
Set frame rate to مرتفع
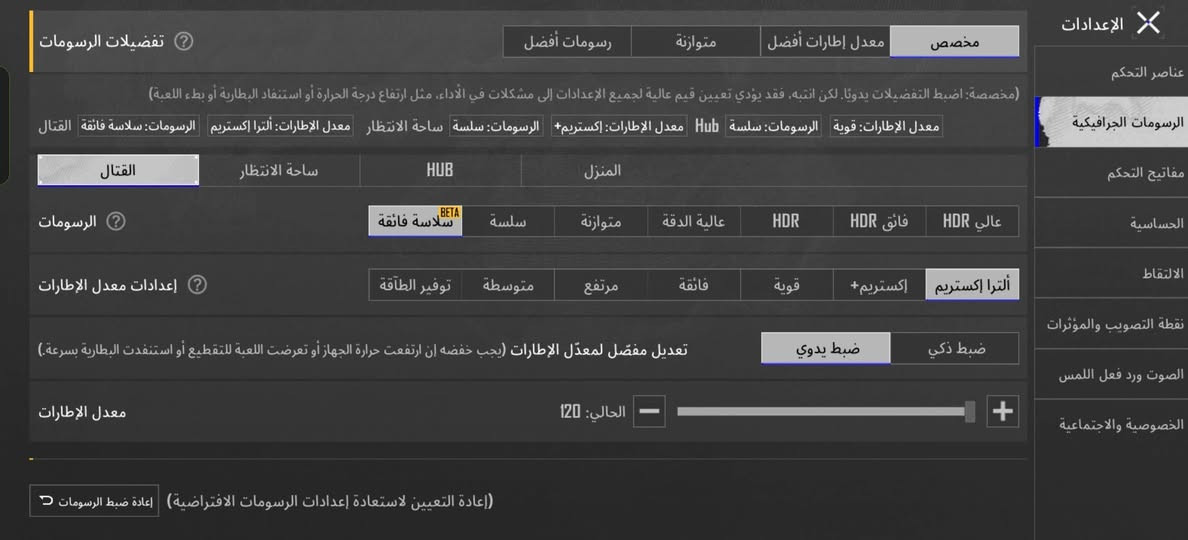(601, 286)
